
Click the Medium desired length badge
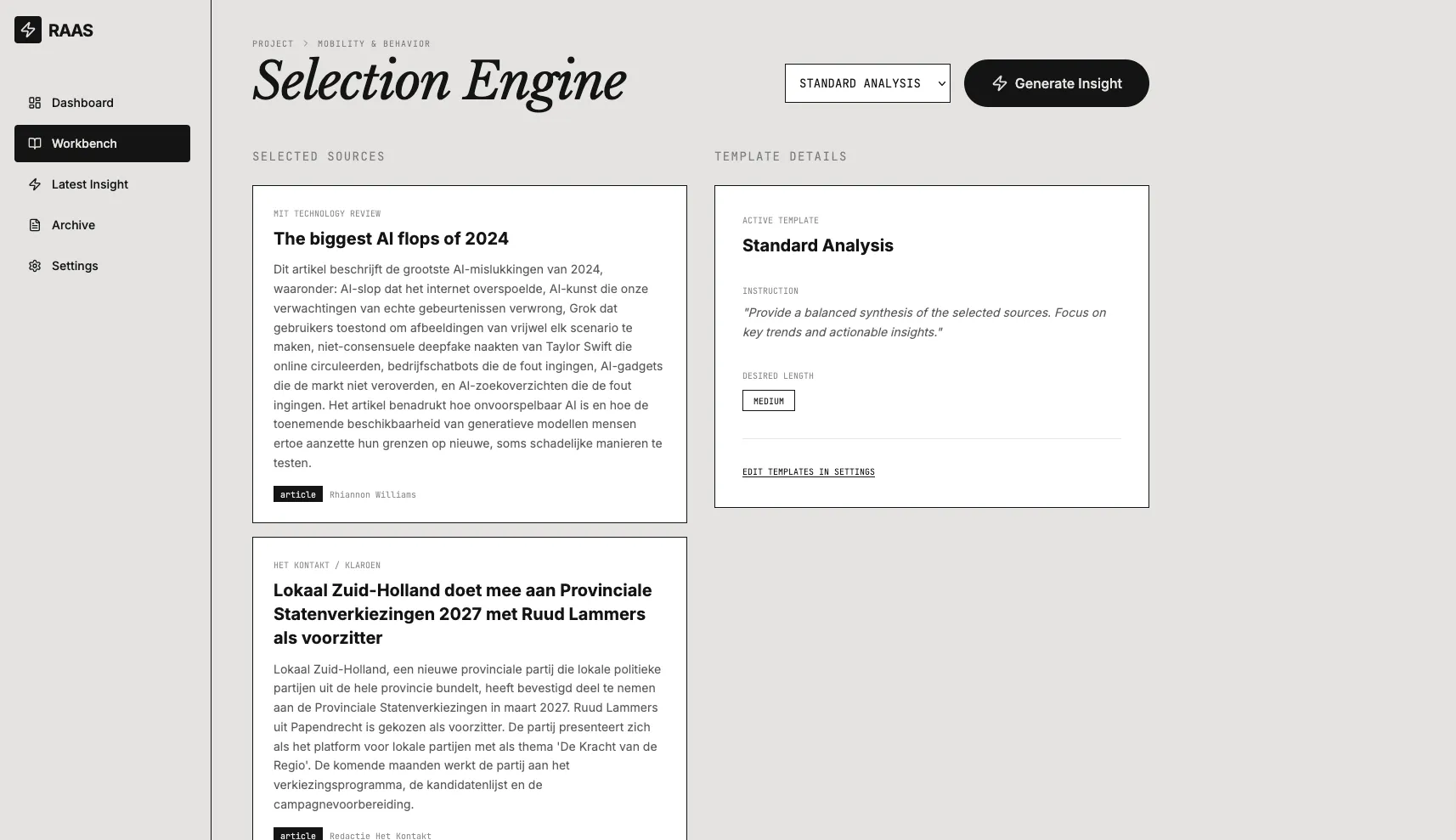[768, 401]
